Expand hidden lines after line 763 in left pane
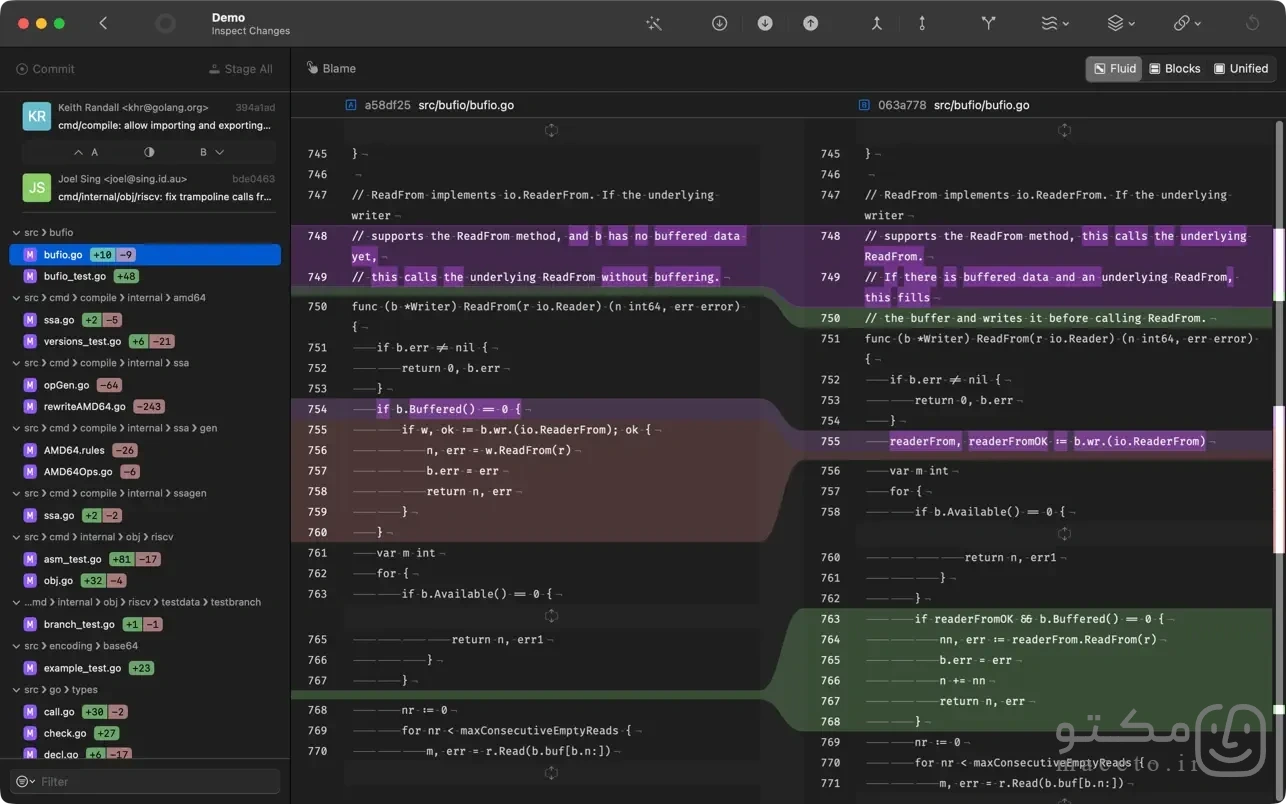The width and height of the screenshot is (1286, 804). pos(551,616)
